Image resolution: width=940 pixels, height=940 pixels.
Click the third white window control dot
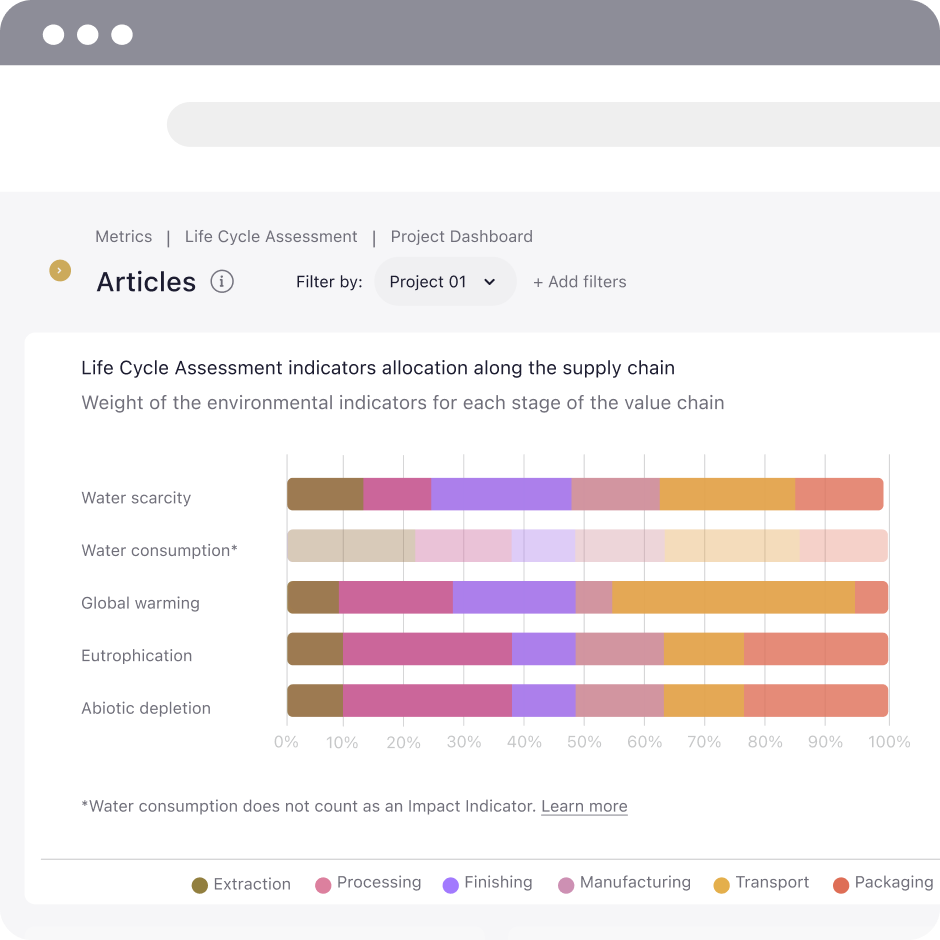[x=122, y=35]
